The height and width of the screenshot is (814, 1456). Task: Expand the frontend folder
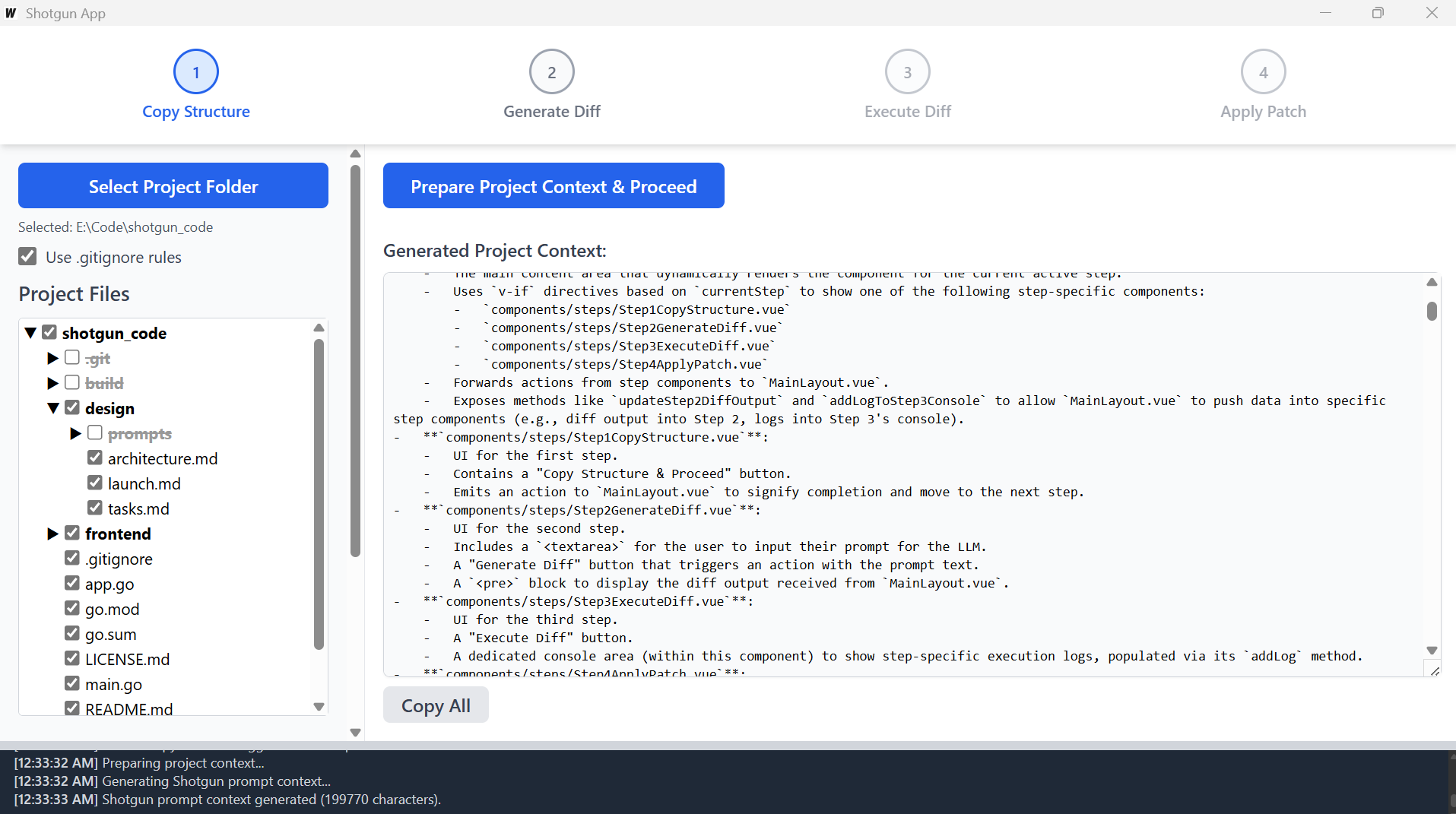[52, 533]
